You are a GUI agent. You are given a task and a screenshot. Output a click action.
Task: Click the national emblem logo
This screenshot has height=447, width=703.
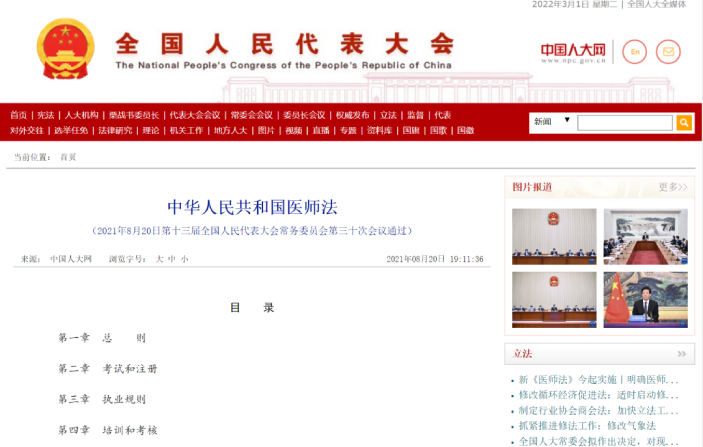click(66, 50)
